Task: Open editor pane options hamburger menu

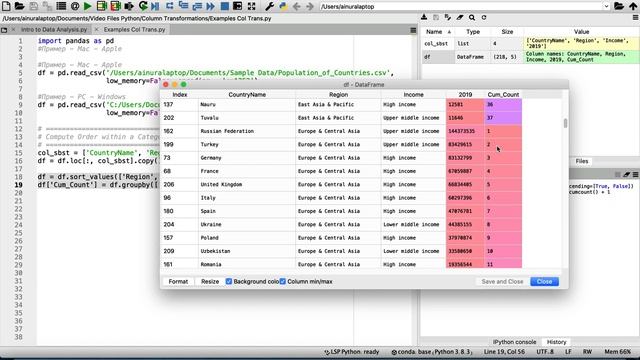Action: (413, 30)
